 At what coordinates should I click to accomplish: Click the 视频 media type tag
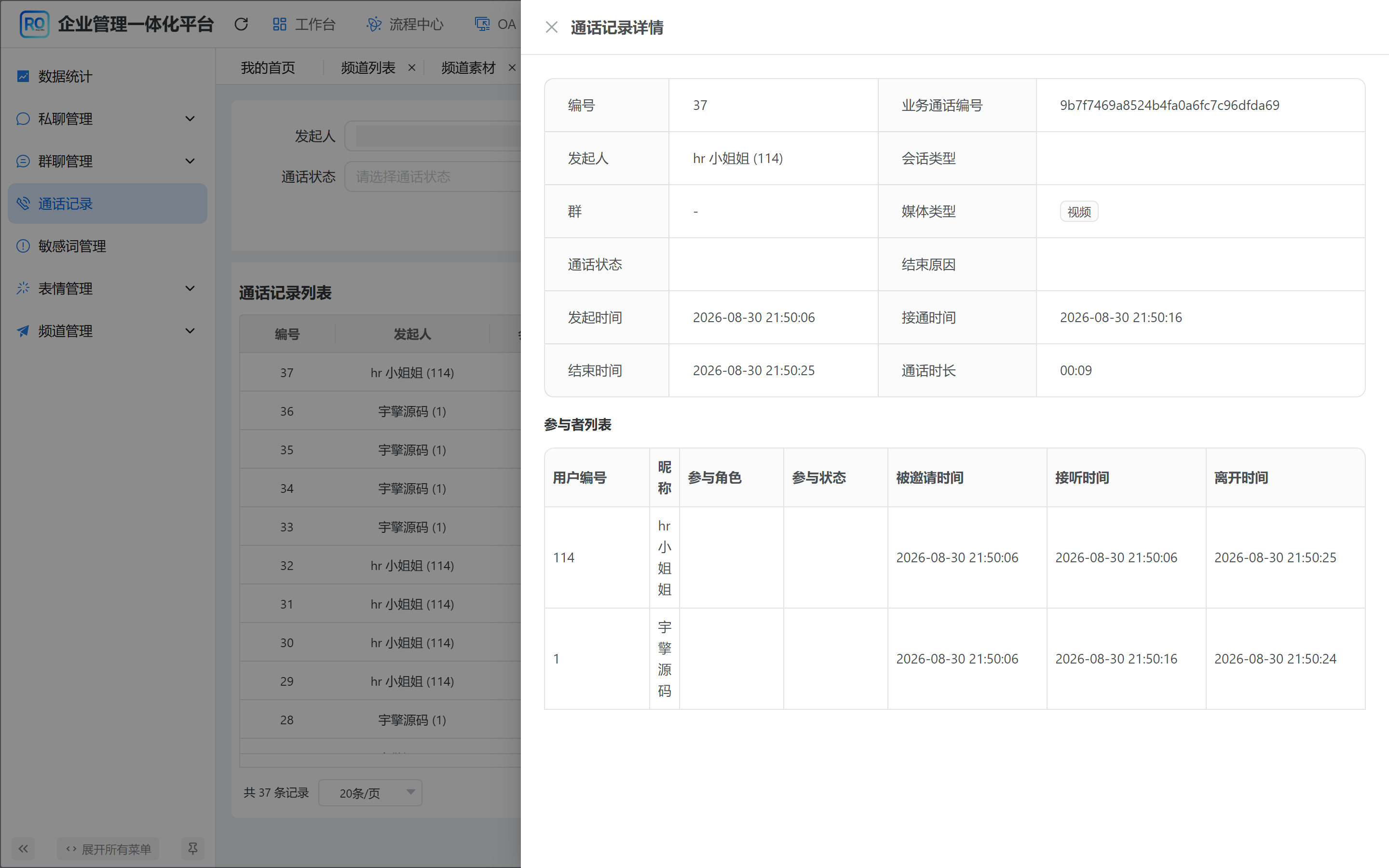pyautogui.click(x=1079, y=212)
